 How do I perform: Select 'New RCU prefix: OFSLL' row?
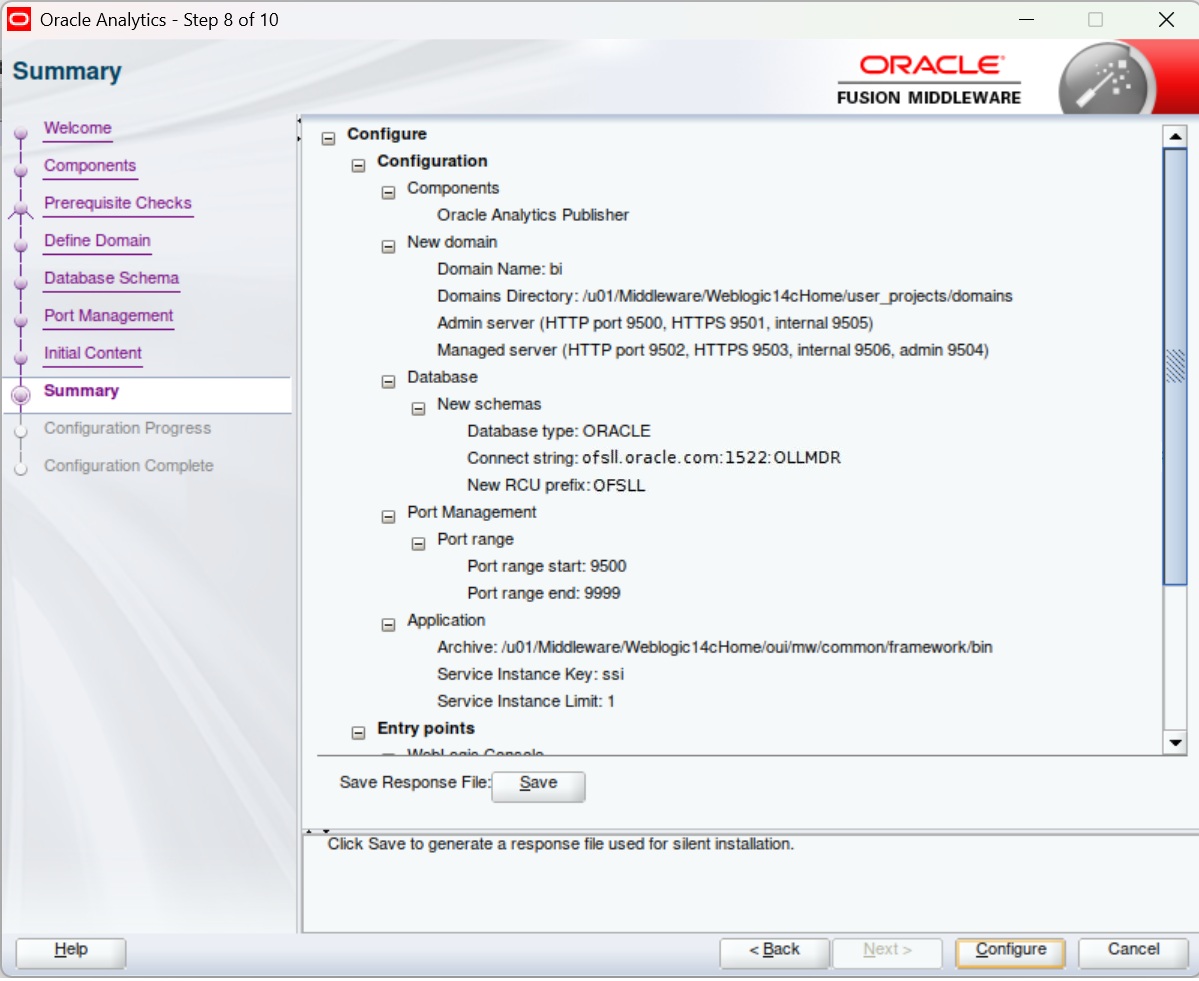pyautogui.click(x=556, y=486)
